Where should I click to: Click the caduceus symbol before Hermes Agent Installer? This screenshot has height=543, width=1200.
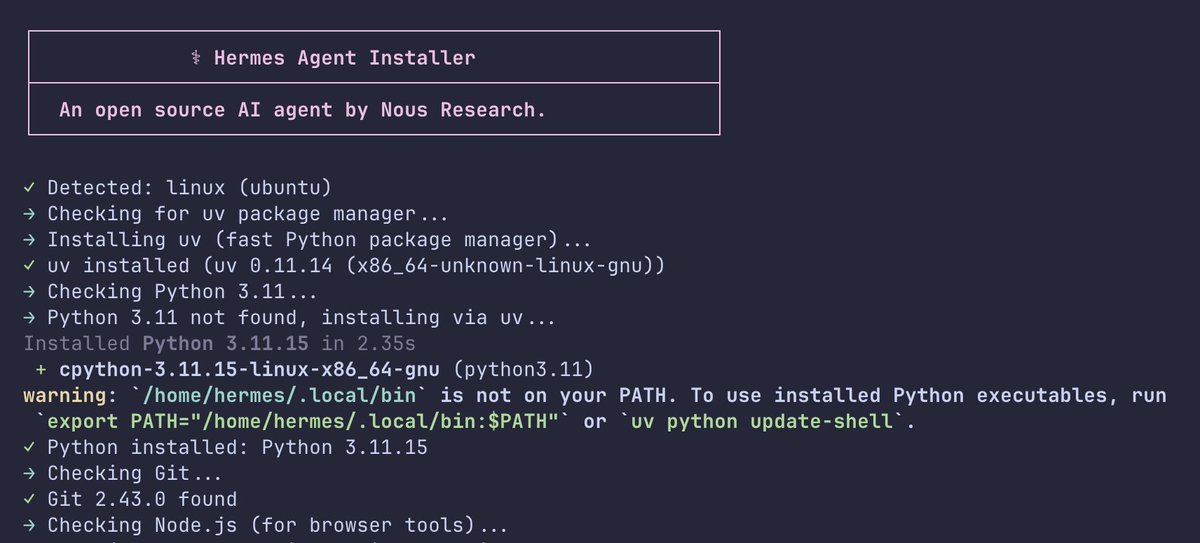tap(196, 58)
